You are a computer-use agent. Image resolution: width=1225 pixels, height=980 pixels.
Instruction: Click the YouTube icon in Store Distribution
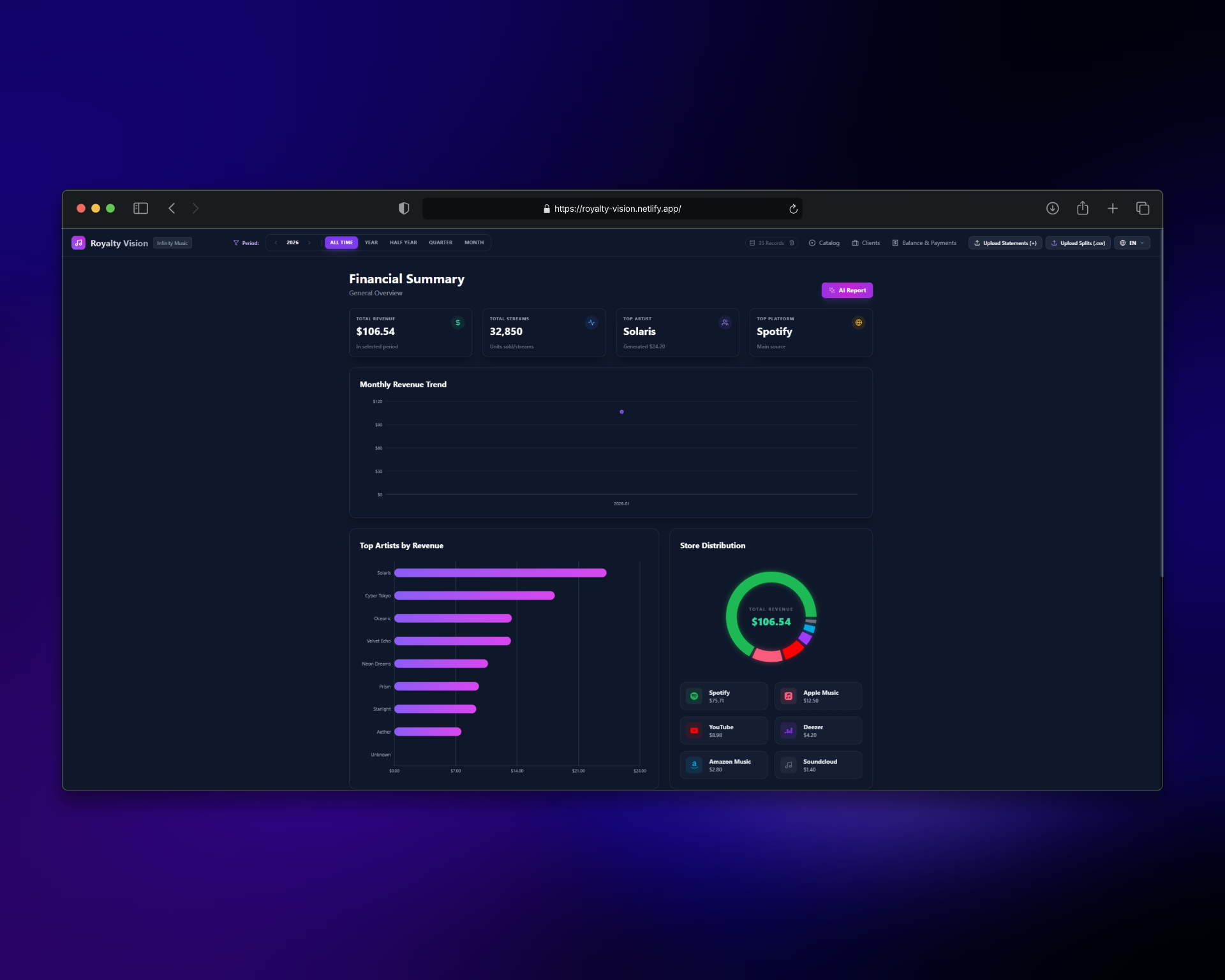[694, 731]
